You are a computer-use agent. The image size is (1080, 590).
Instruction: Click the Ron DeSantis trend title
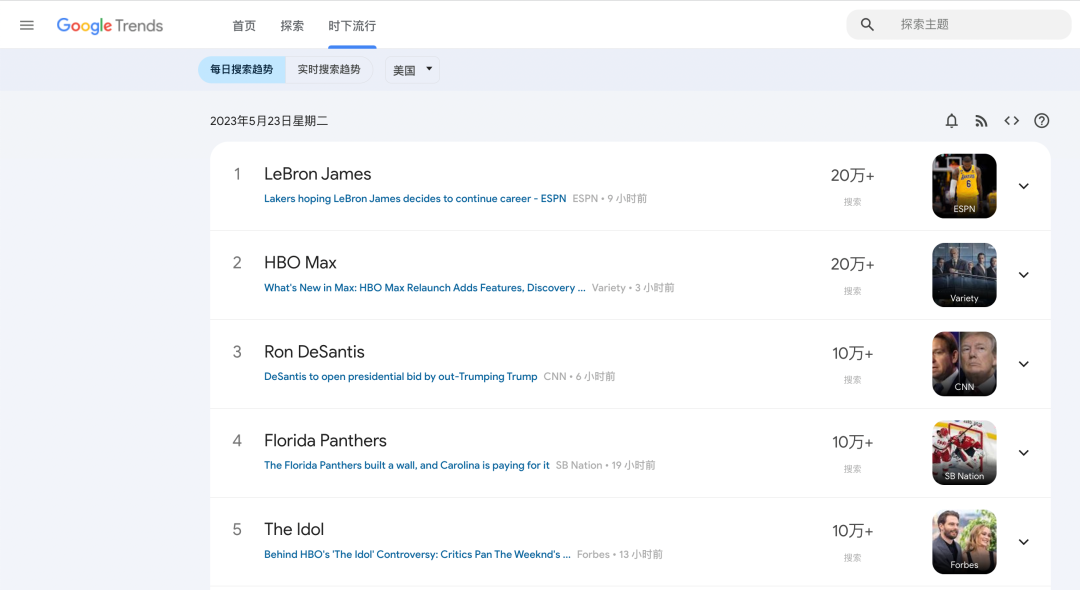pos(314,352)
